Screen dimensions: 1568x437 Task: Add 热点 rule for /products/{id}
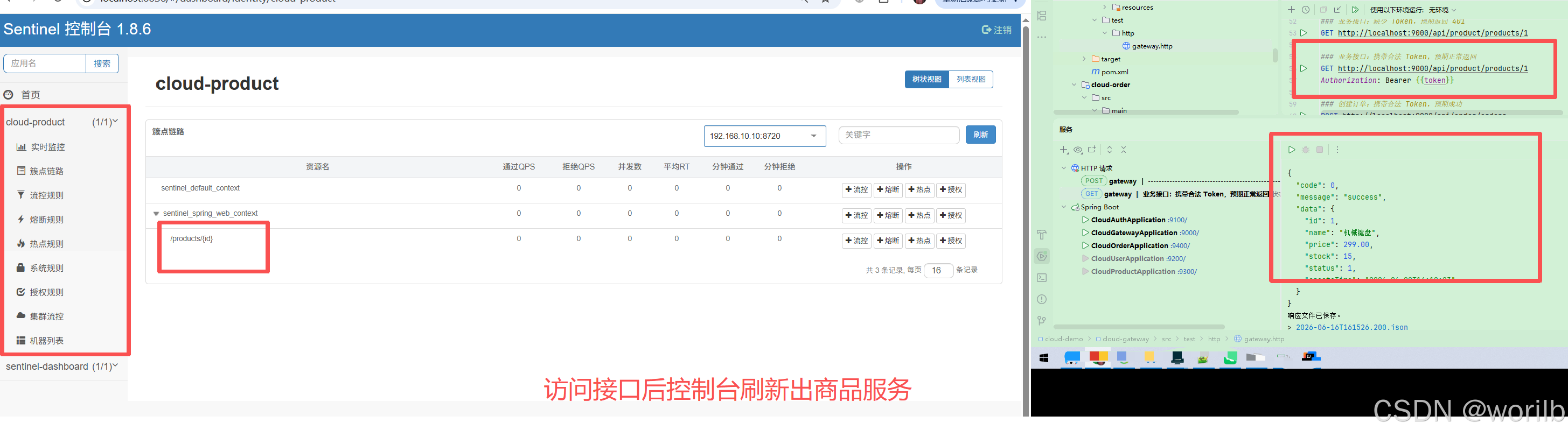920,241
